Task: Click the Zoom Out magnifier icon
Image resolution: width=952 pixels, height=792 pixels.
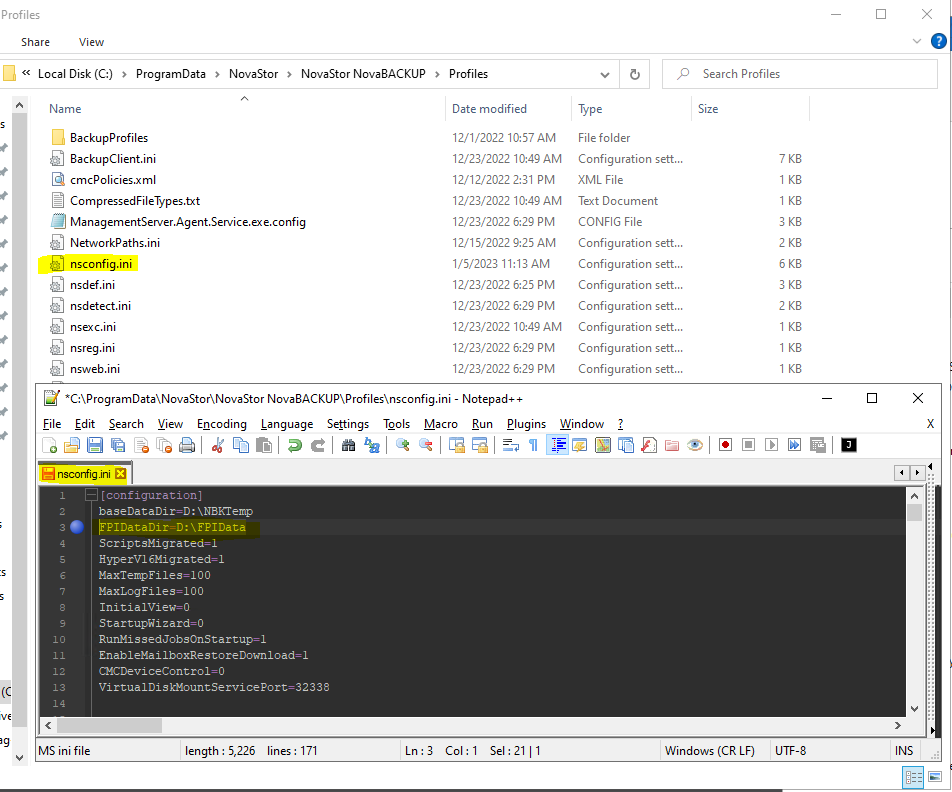Action: 426,445
